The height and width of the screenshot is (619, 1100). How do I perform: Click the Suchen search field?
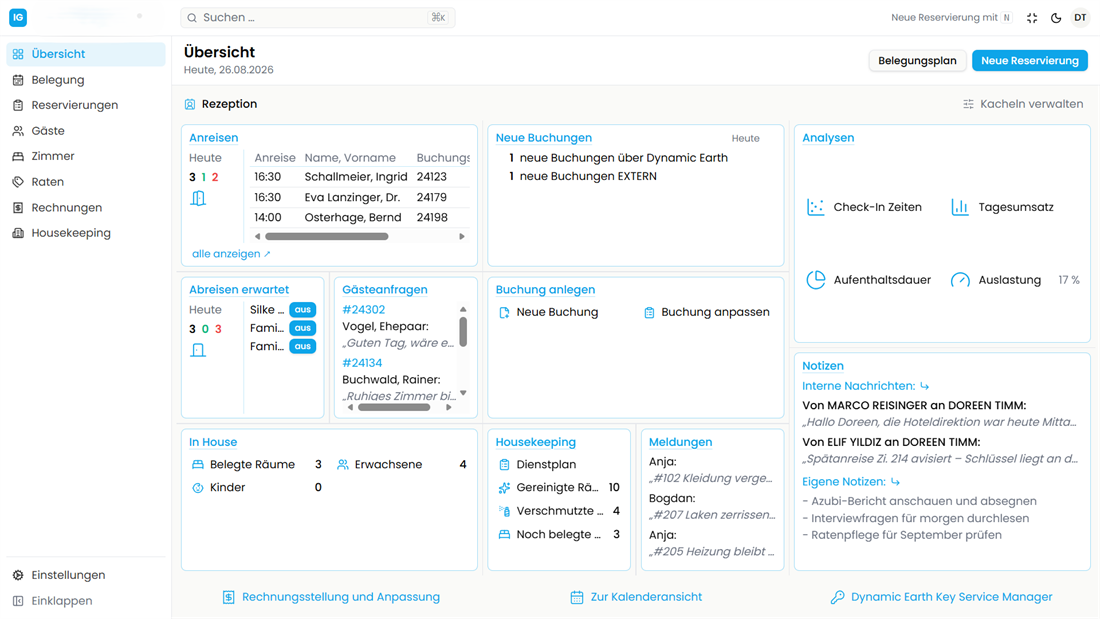(x=318, y=18)
